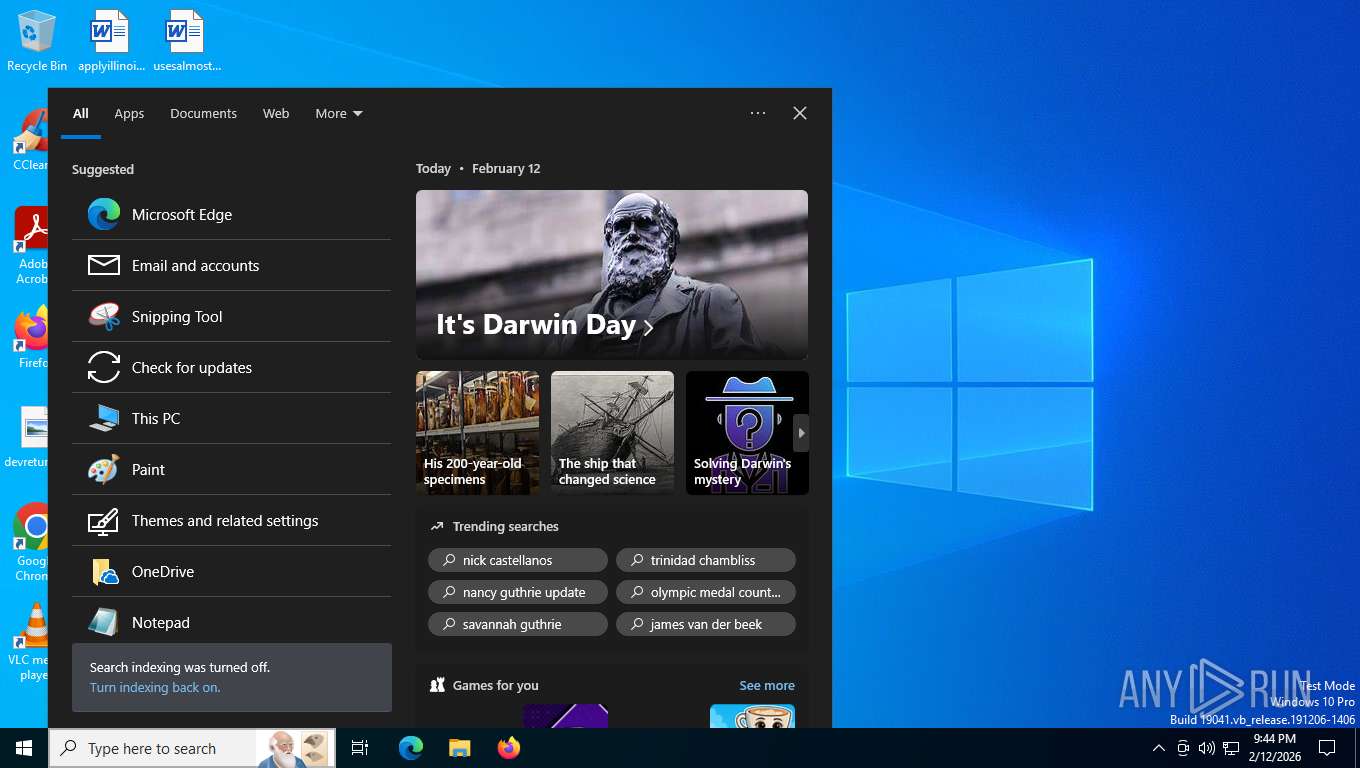Select applyillinoi Word document on desktop
1360x768 pixels.
click(x=111, y=41)
